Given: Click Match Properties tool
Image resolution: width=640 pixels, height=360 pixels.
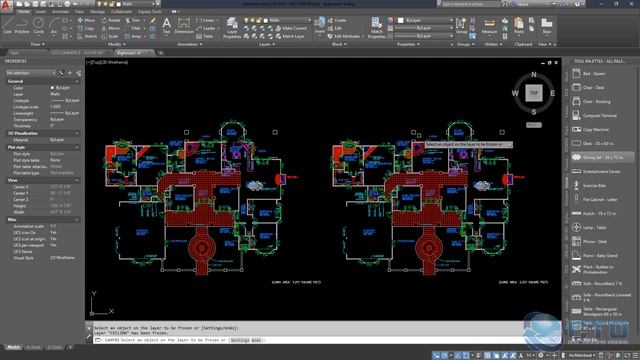Looking at the screenshot, I should (376, 28).
